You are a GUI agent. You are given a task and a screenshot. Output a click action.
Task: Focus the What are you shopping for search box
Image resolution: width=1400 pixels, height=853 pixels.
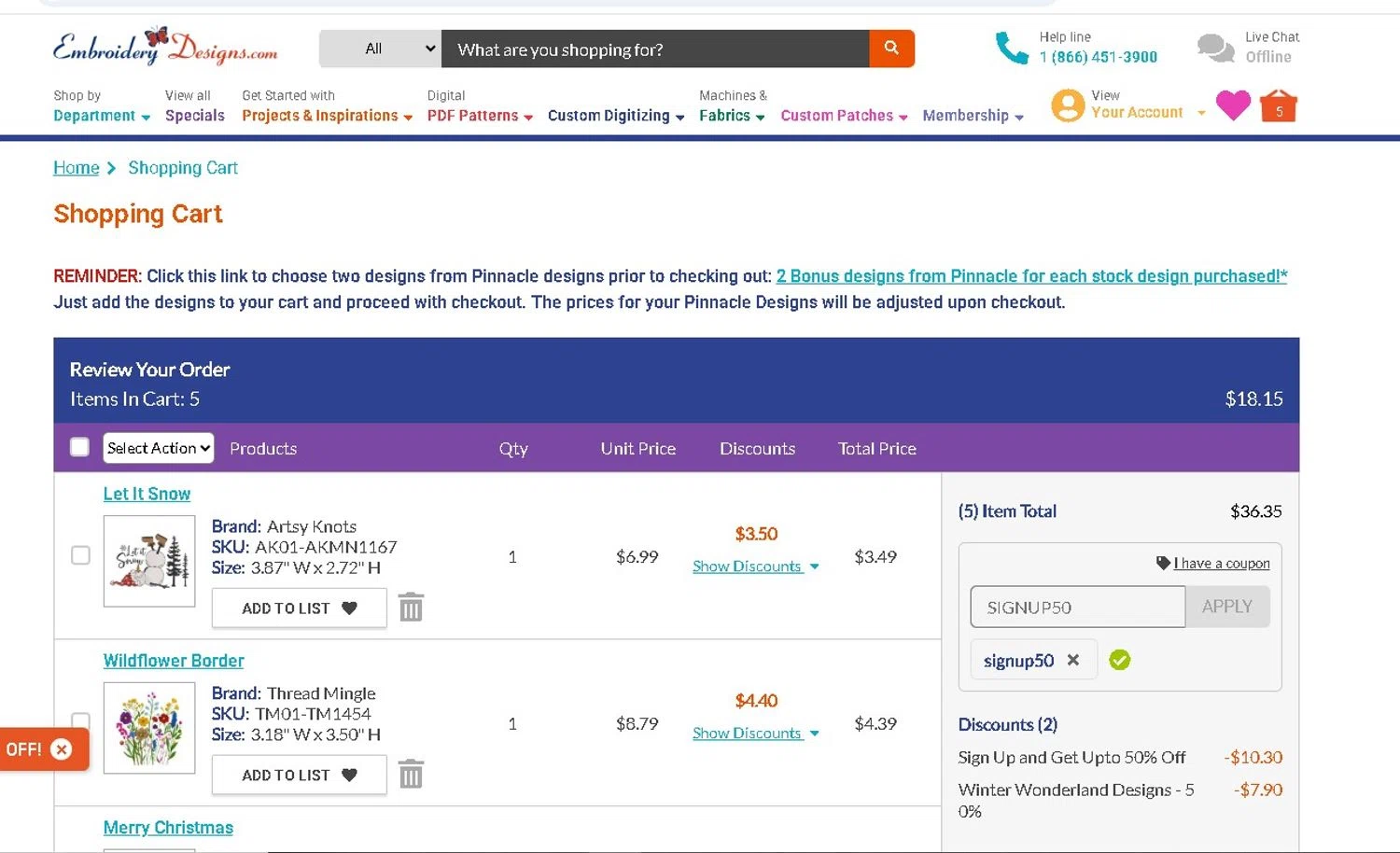(655, 49)
